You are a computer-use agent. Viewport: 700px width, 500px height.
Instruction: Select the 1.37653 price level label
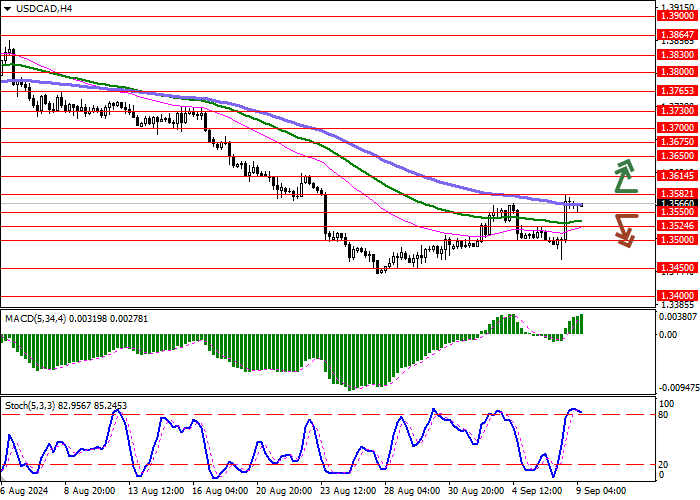pos(678,91)
